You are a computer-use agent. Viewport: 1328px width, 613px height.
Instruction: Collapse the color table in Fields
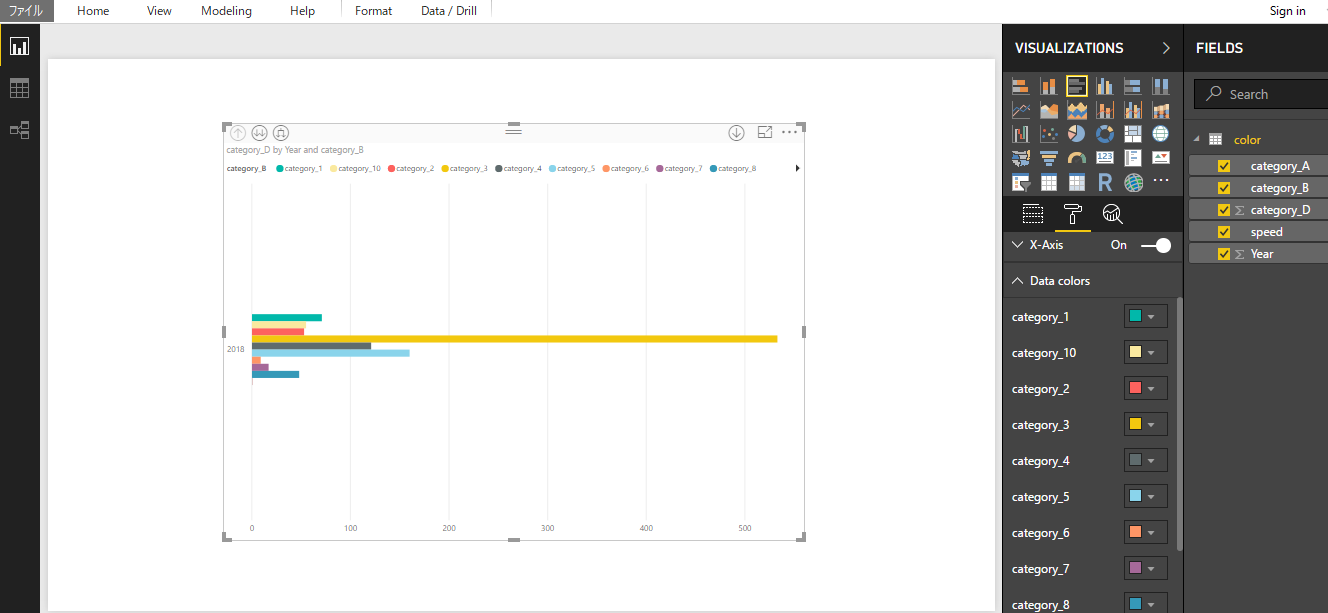(x=1194, y=140)
